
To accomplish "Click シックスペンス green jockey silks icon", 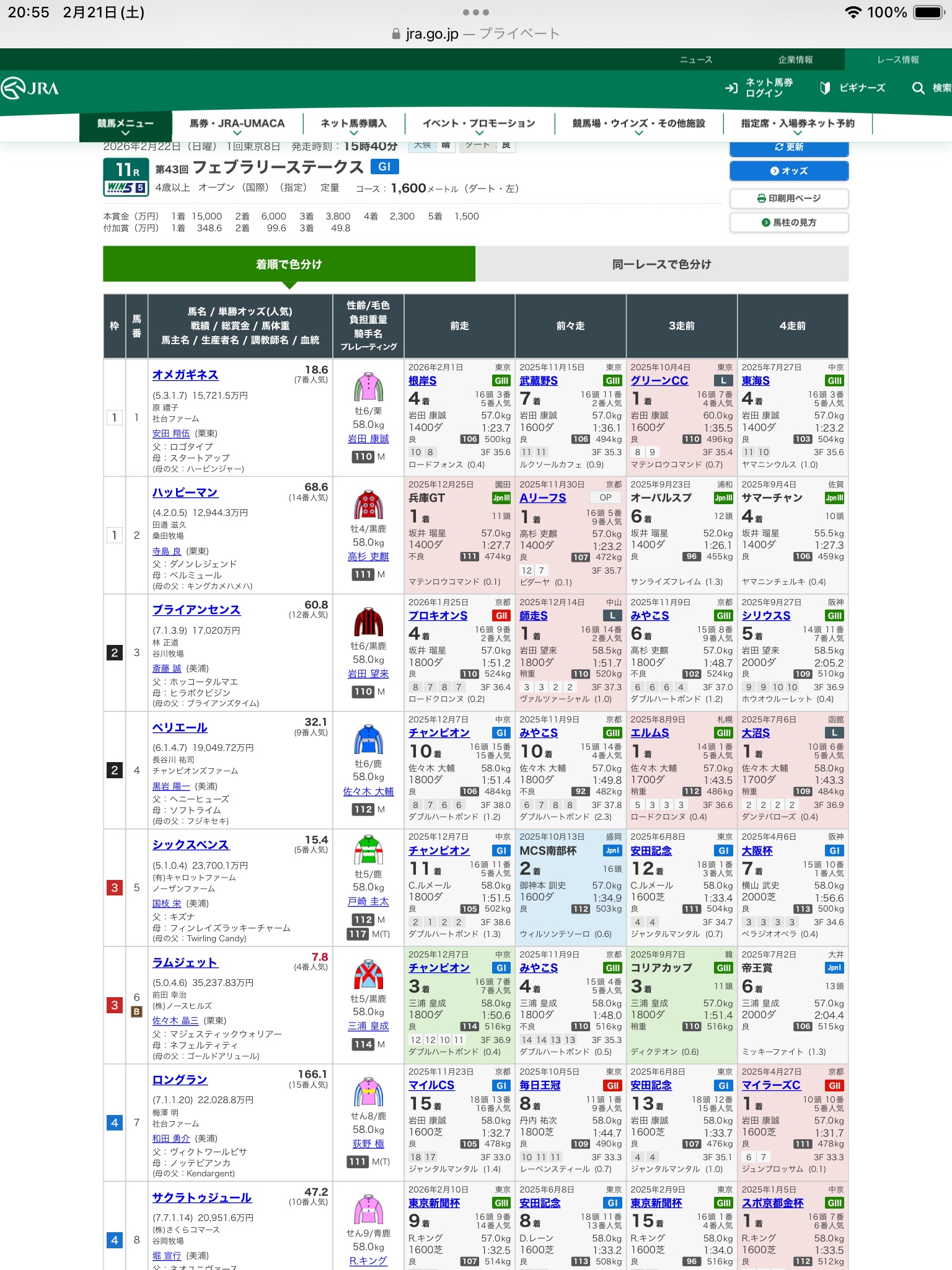I will (x=368, y=850).
